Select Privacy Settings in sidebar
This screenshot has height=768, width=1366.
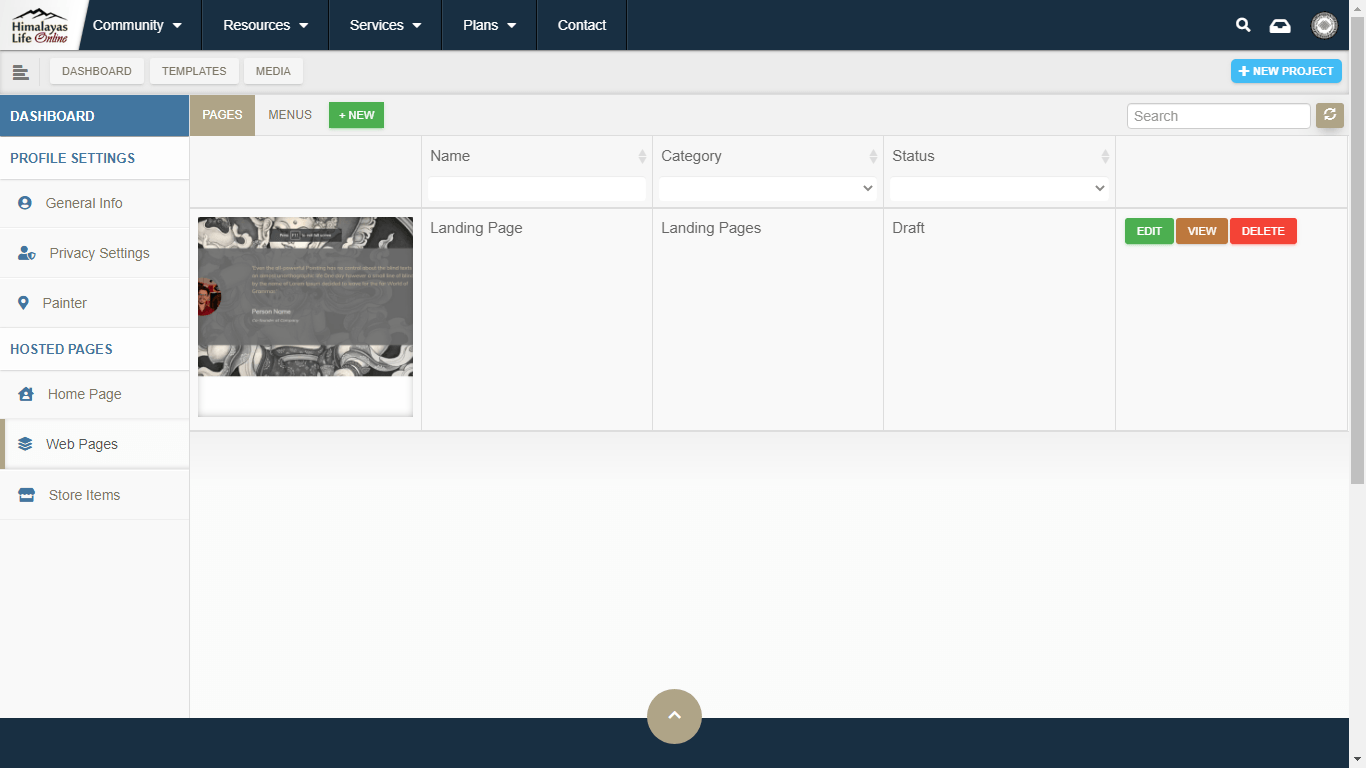pyautogui.click(x=99, y=253)
